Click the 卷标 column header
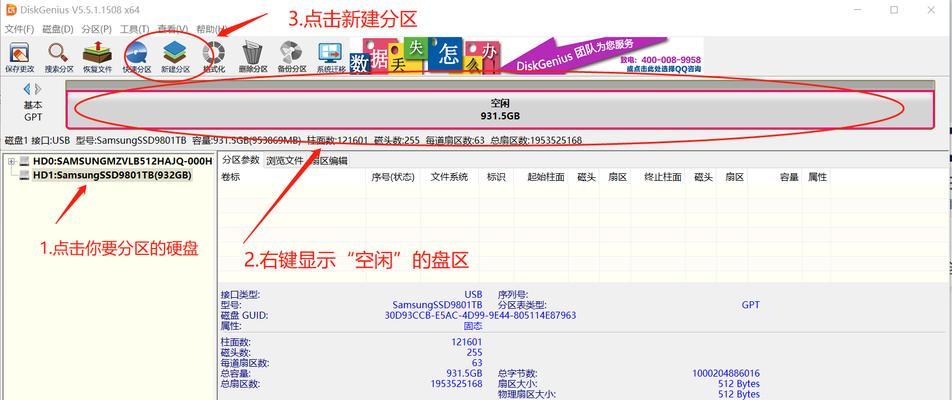 tap(231, 177)
